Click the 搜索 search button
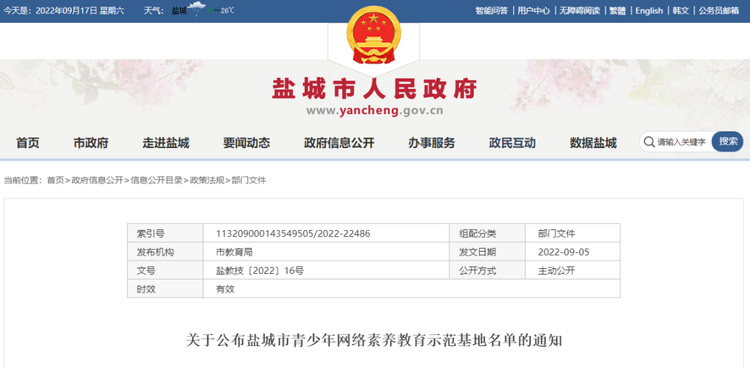This screenshot has width=750, height=367. 728,142
